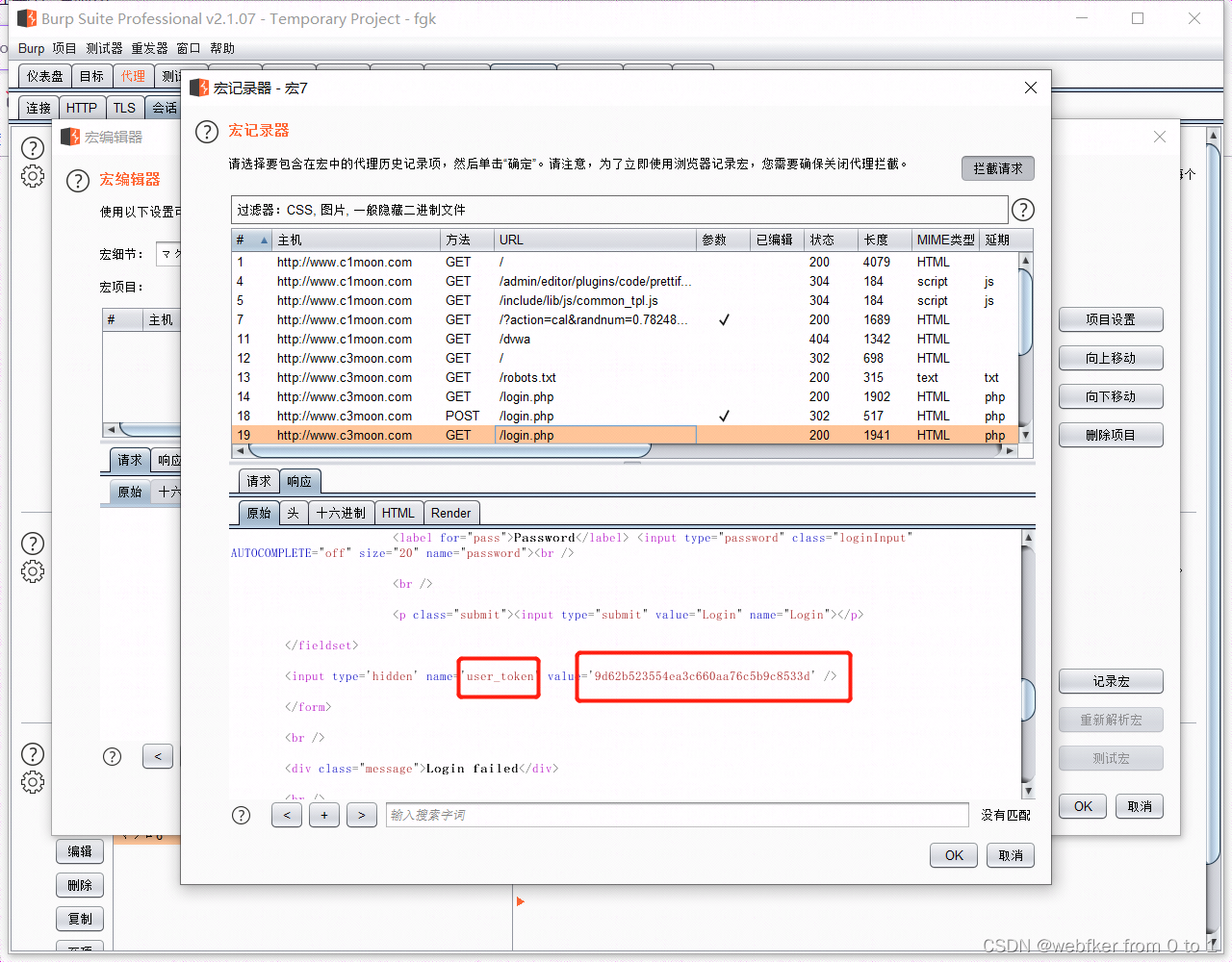
Task: Sort history by # column header
Action: click(252, 240)
